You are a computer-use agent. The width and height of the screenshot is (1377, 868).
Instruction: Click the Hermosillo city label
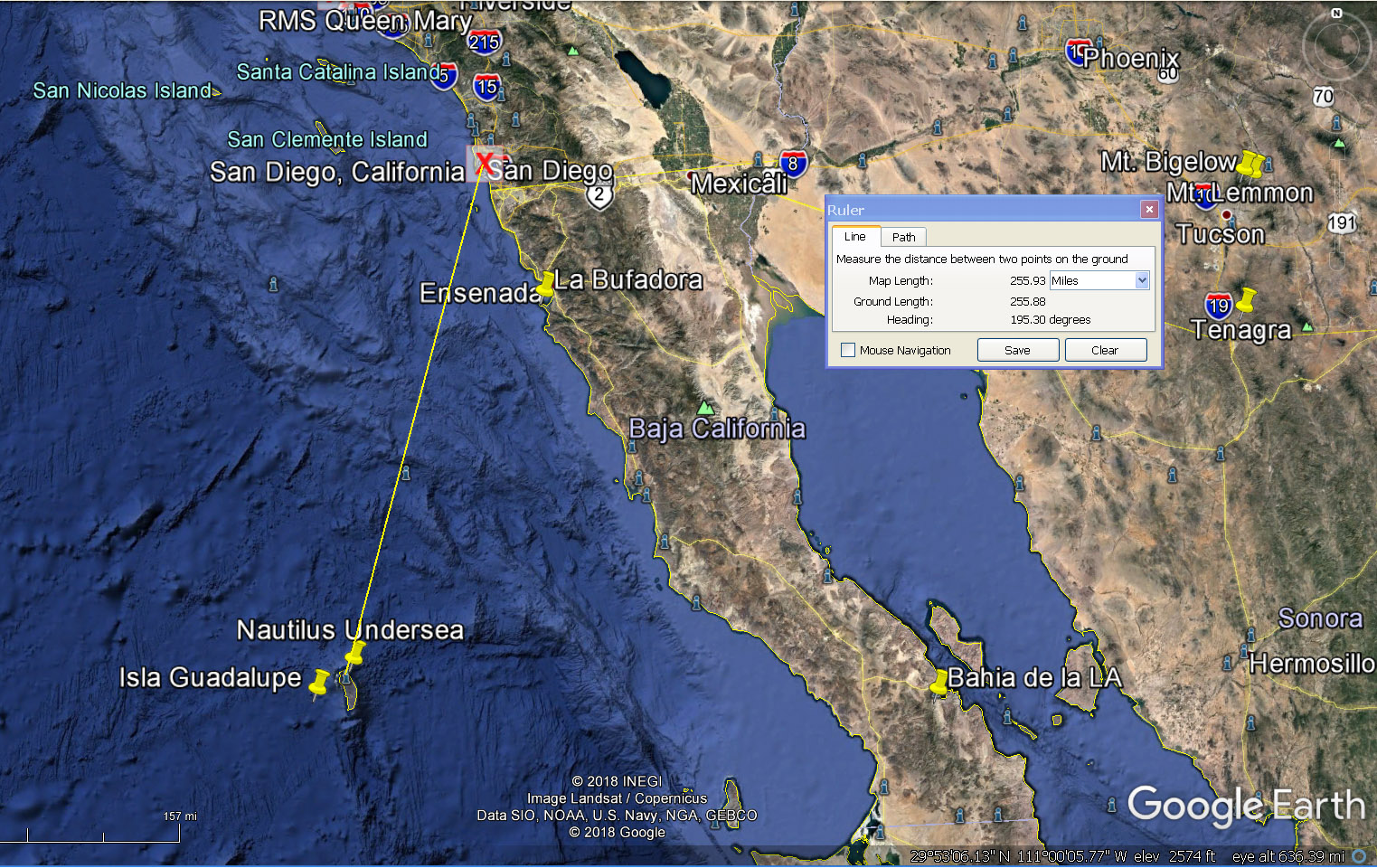pos(1312,664)
